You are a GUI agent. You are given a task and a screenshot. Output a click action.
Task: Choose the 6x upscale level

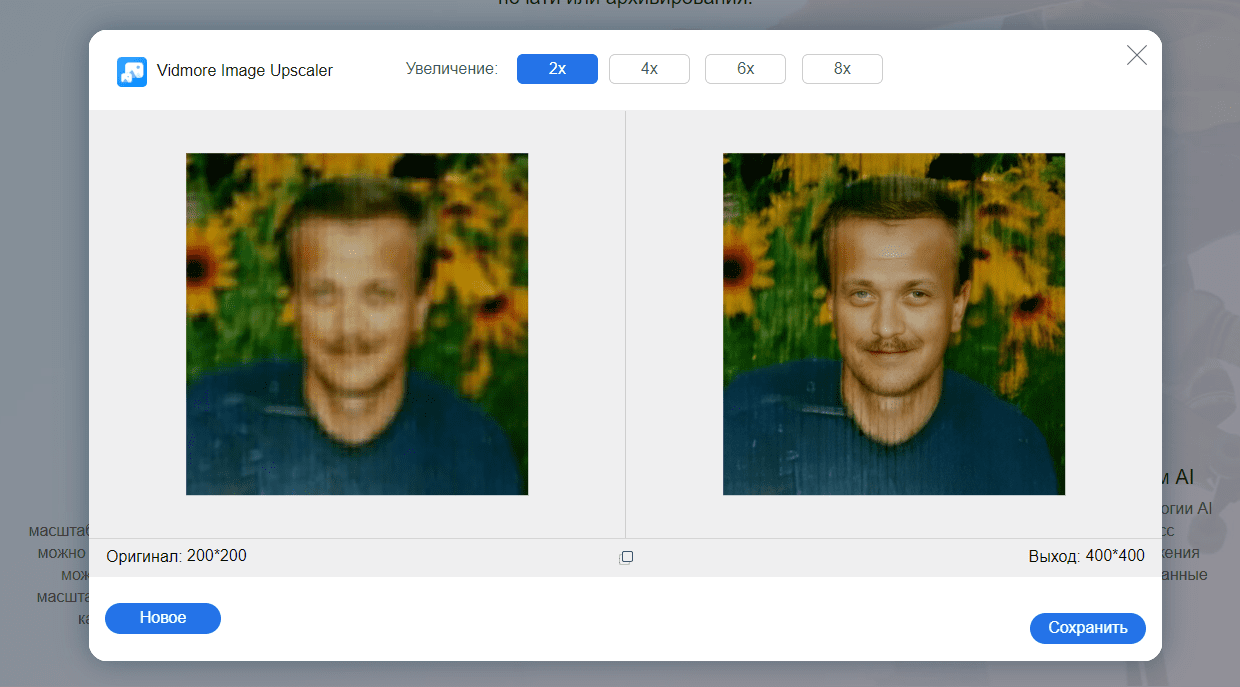pyautogui.click(x=745, y=69)
